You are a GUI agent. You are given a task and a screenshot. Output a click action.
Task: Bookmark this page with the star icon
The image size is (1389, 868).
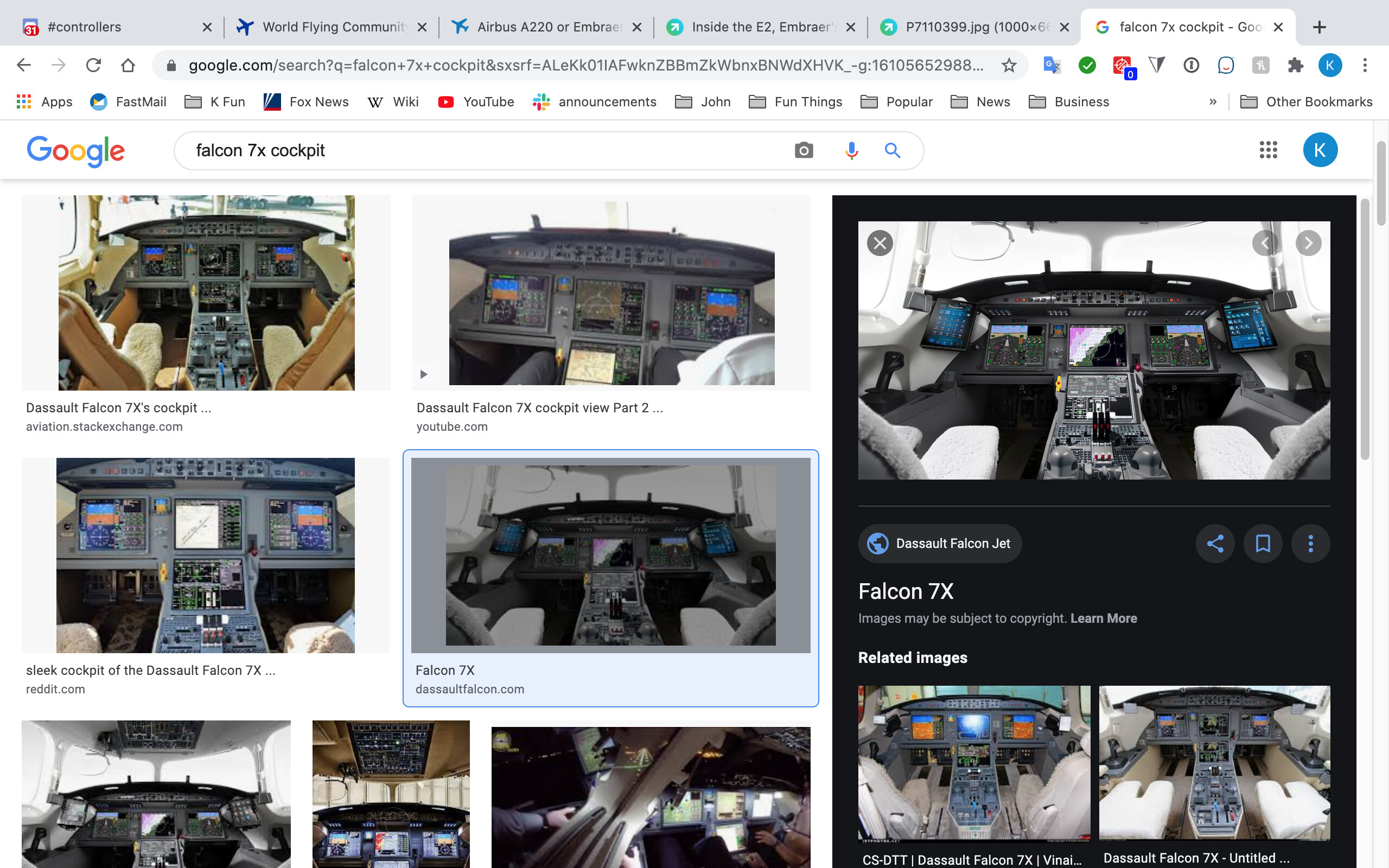[x=1009, y=66]
